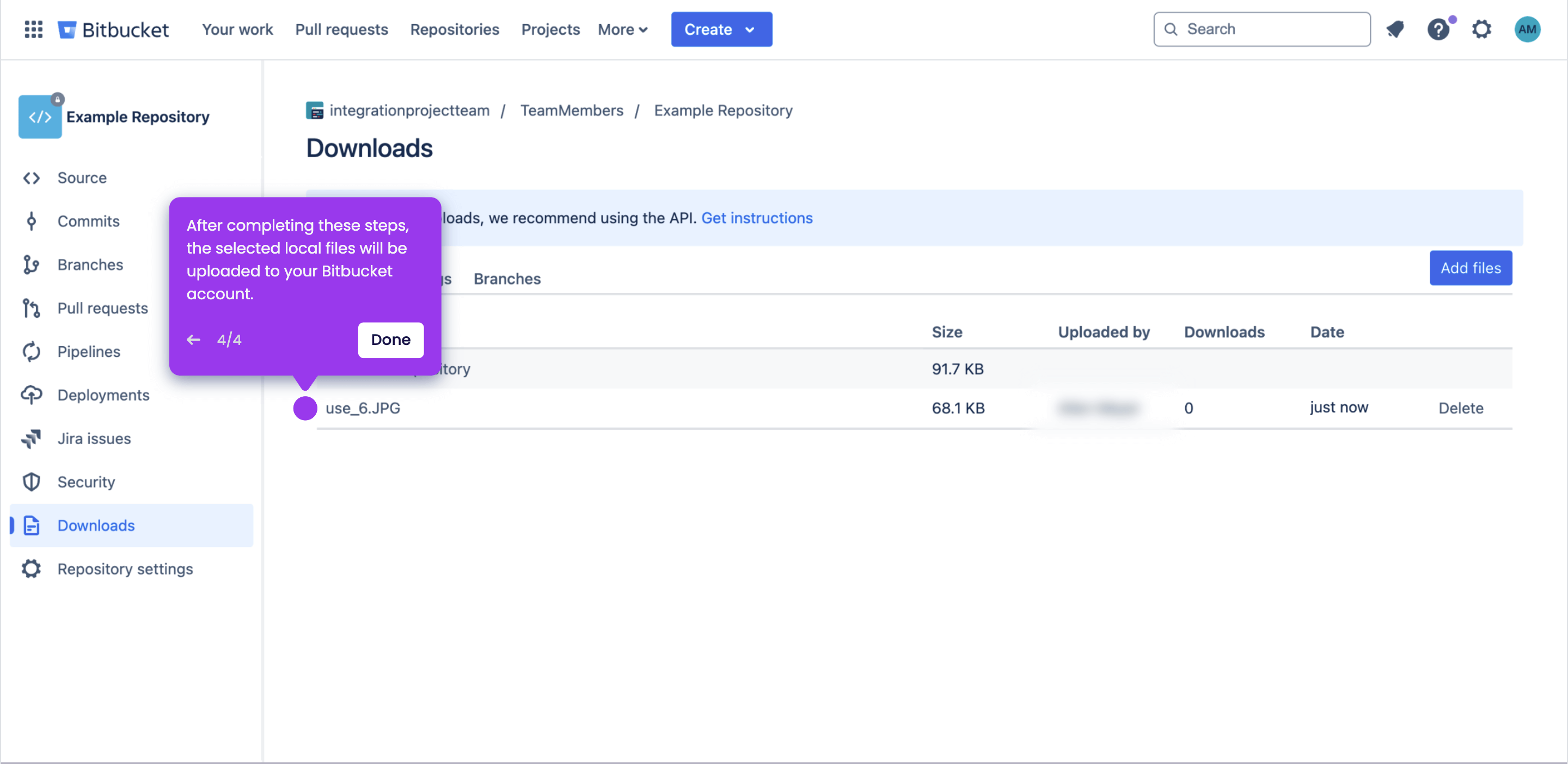The width and height of the screenshot is (1568, 764).
Task: Open Repositories in top navigation
Action: [455, 29]
